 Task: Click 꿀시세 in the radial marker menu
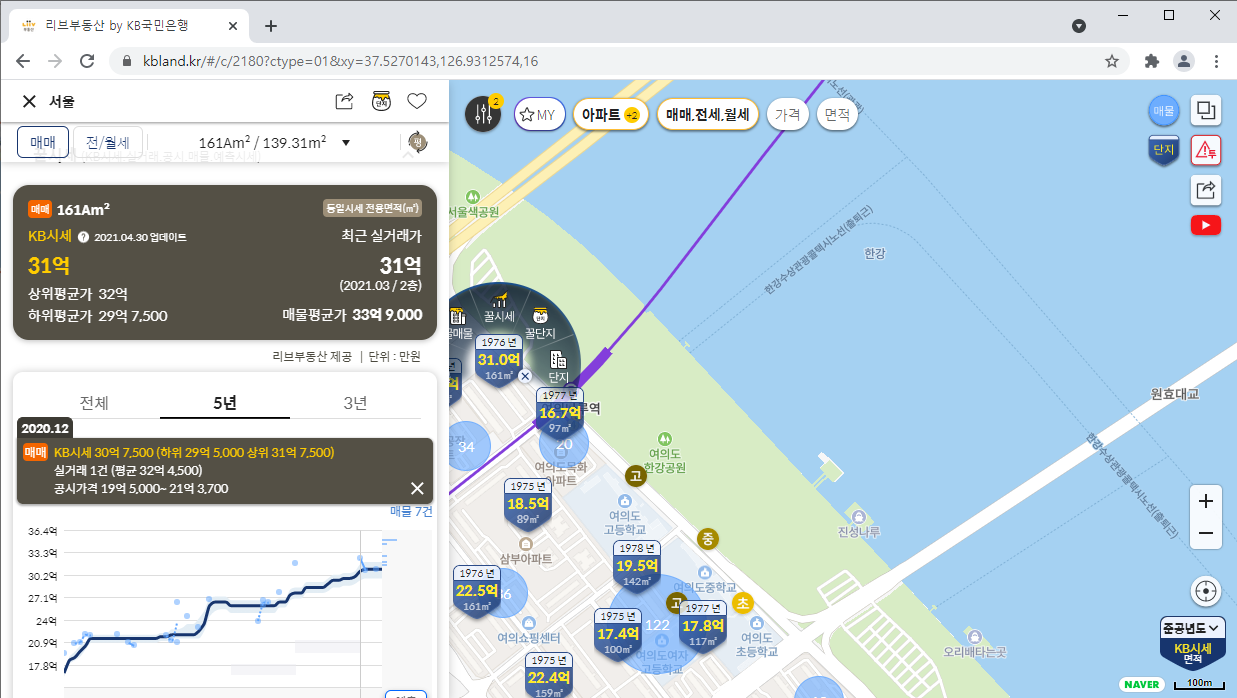click(x=499, y=307)
